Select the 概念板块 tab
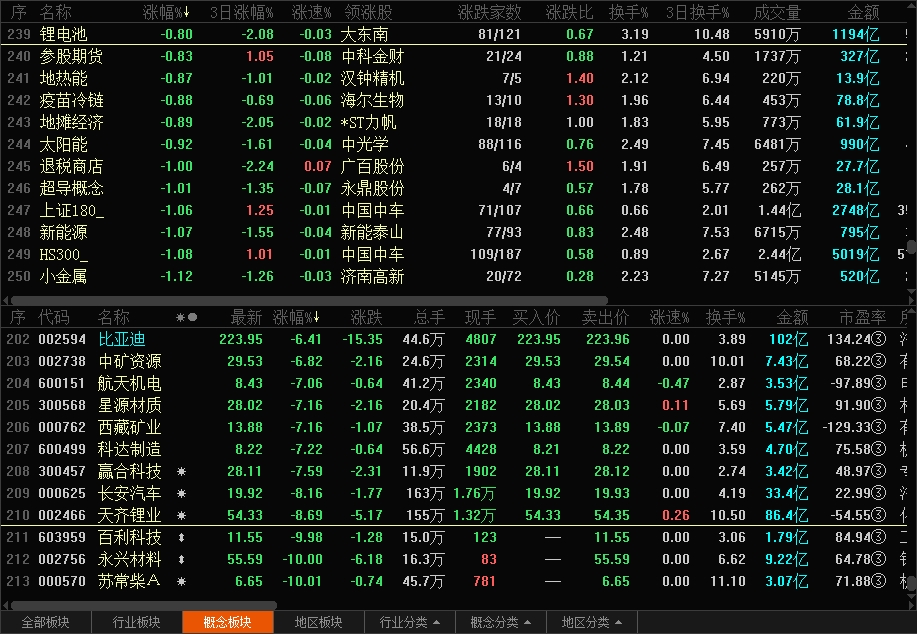Viewport: 917px width, 634px height. pos(227,622)
